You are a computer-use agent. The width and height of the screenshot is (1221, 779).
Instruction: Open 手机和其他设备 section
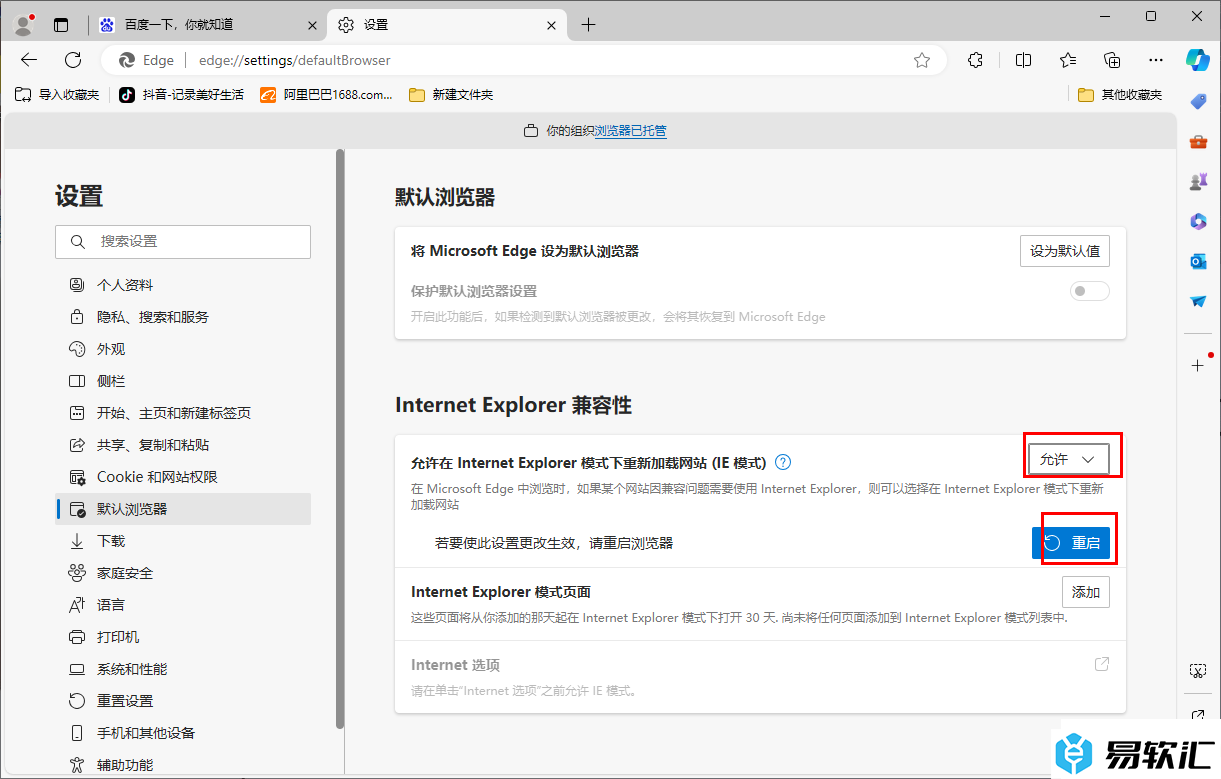click(183, 733)
